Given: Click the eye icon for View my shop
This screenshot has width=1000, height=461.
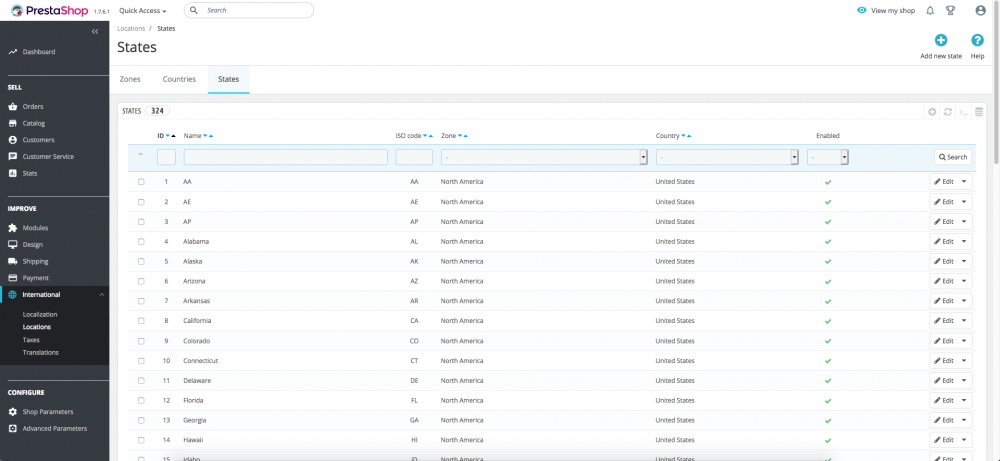Looking at the screenshot, I should 862,10.
